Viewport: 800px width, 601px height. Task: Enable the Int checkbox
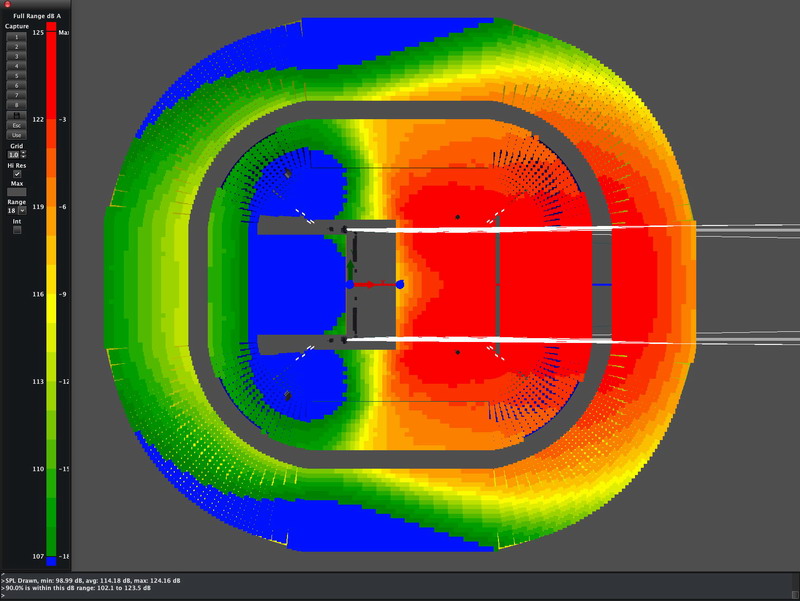point(17,230)
